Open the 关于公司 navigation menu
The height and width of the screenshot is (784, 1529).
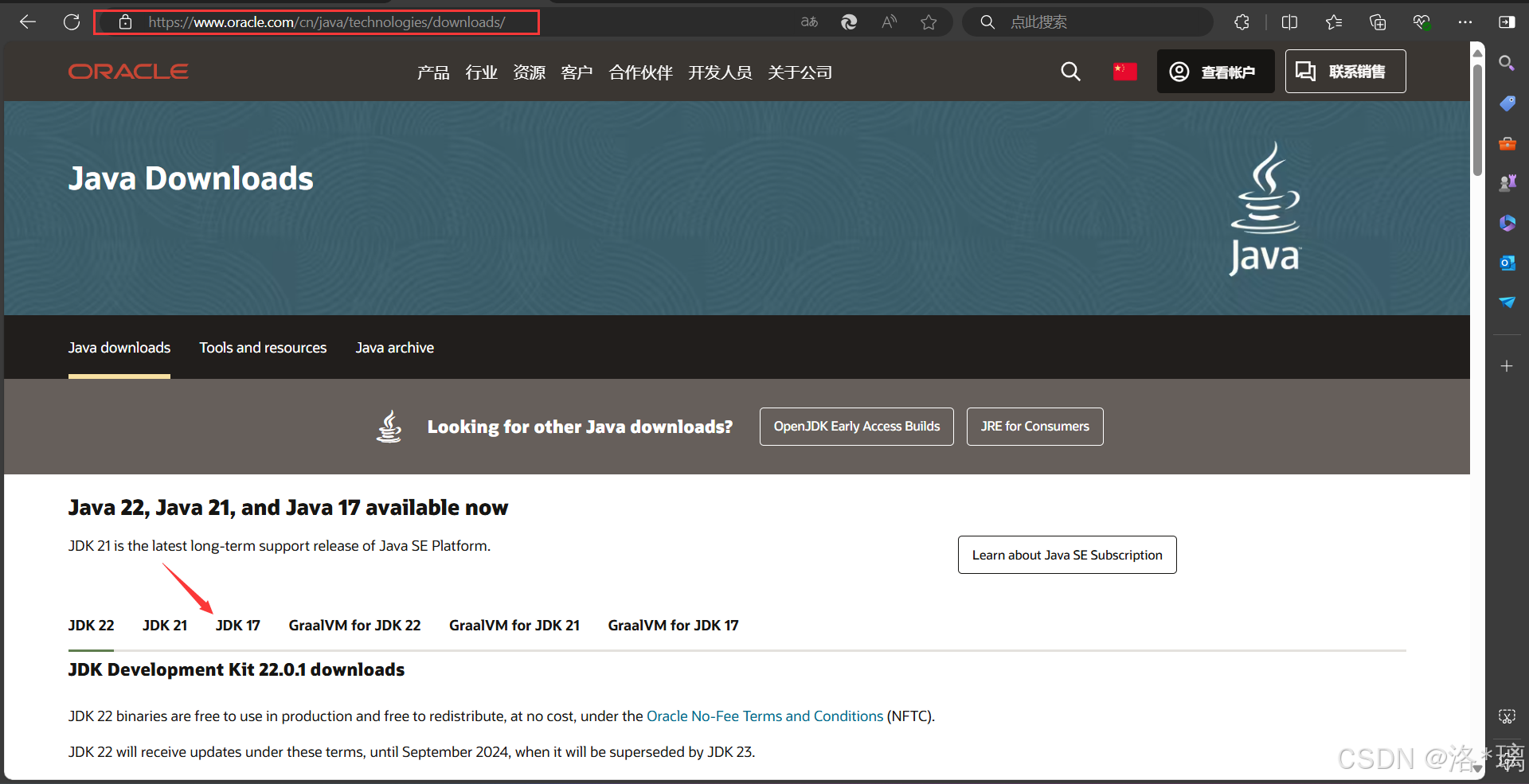[x=800, y=72]
